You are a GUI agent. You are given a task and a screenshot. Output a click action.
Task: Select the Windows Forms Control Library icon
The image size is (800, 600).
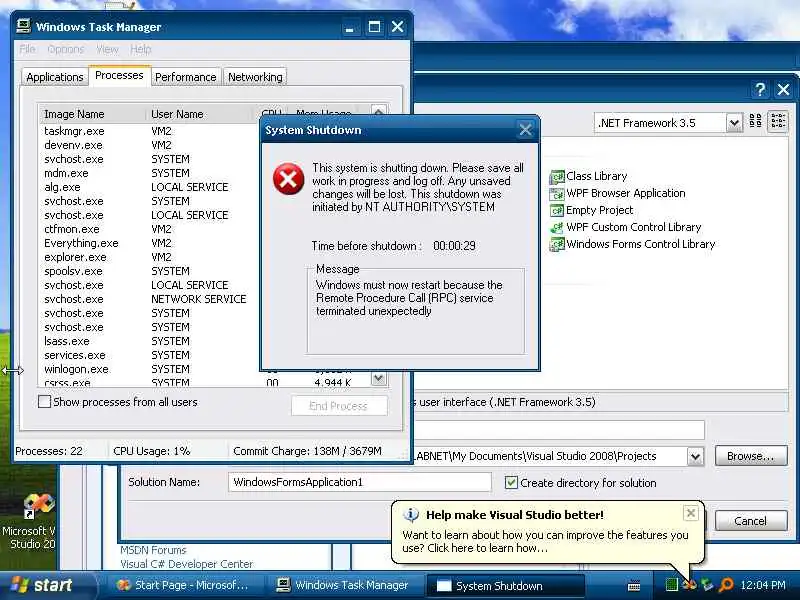pyautogui.click(x=557, y=244)
